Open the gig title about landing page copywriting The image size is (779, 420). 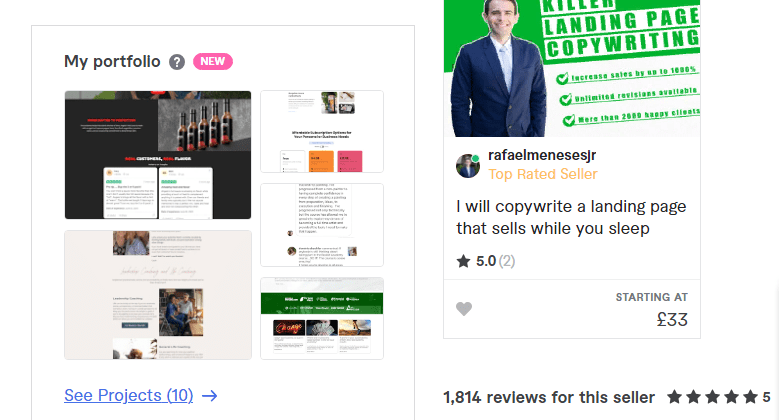pos(571,217)
